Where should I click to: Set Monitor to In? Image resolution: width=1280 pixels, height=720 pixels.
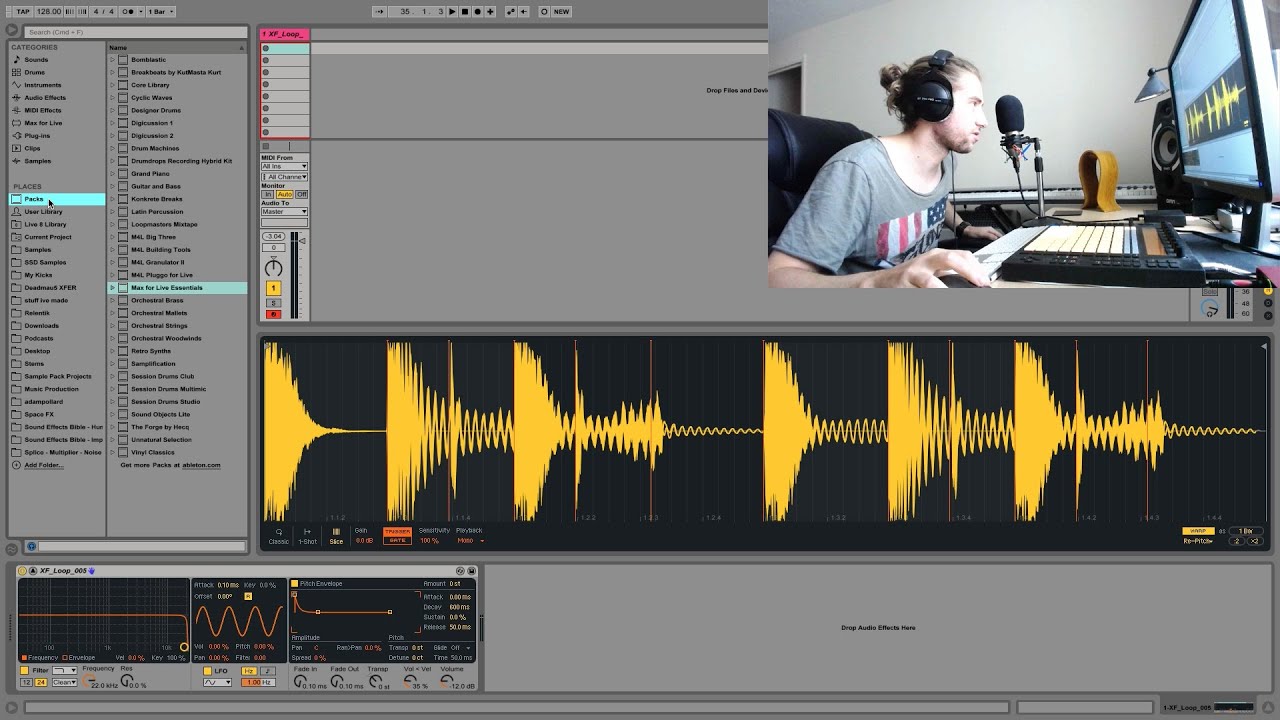pyautogui.click(x=267, y=194)
